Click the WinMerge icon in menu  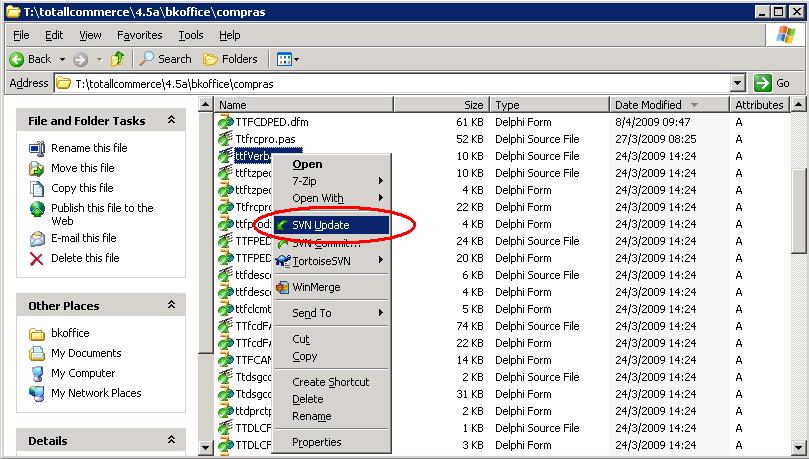[x=282, y=287]
